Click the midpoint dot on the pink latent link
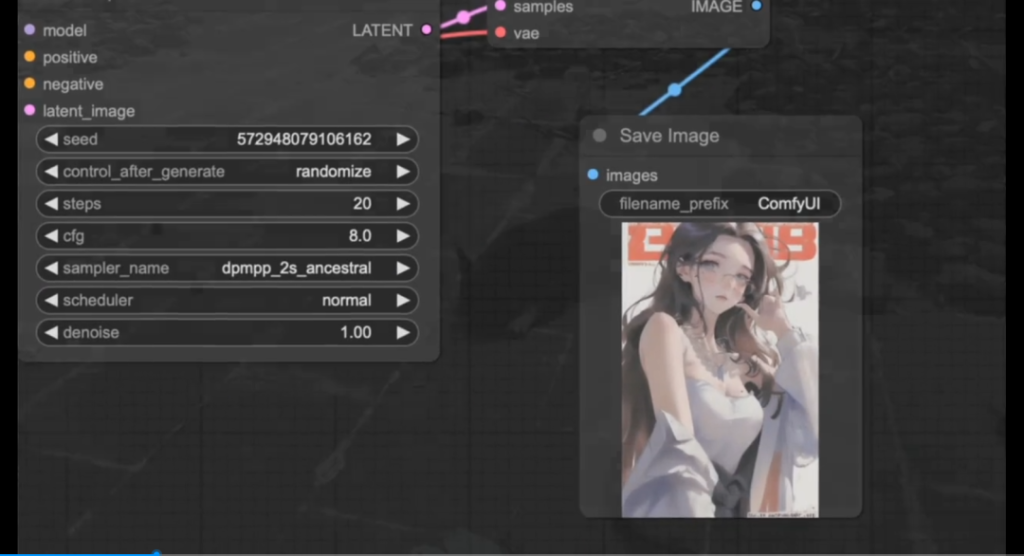The width and height of the screenshot is (1024, 556). [463, 17]
